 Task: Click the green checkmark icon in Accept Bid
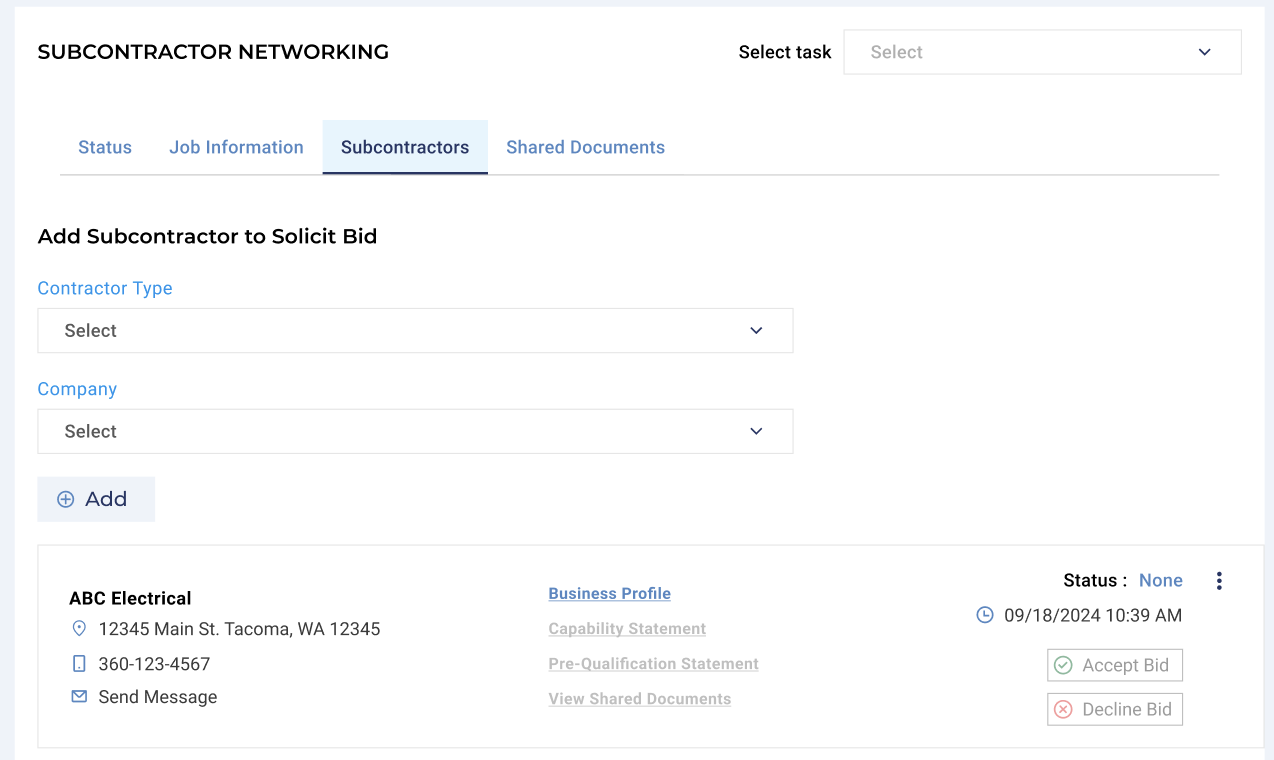1063,665
